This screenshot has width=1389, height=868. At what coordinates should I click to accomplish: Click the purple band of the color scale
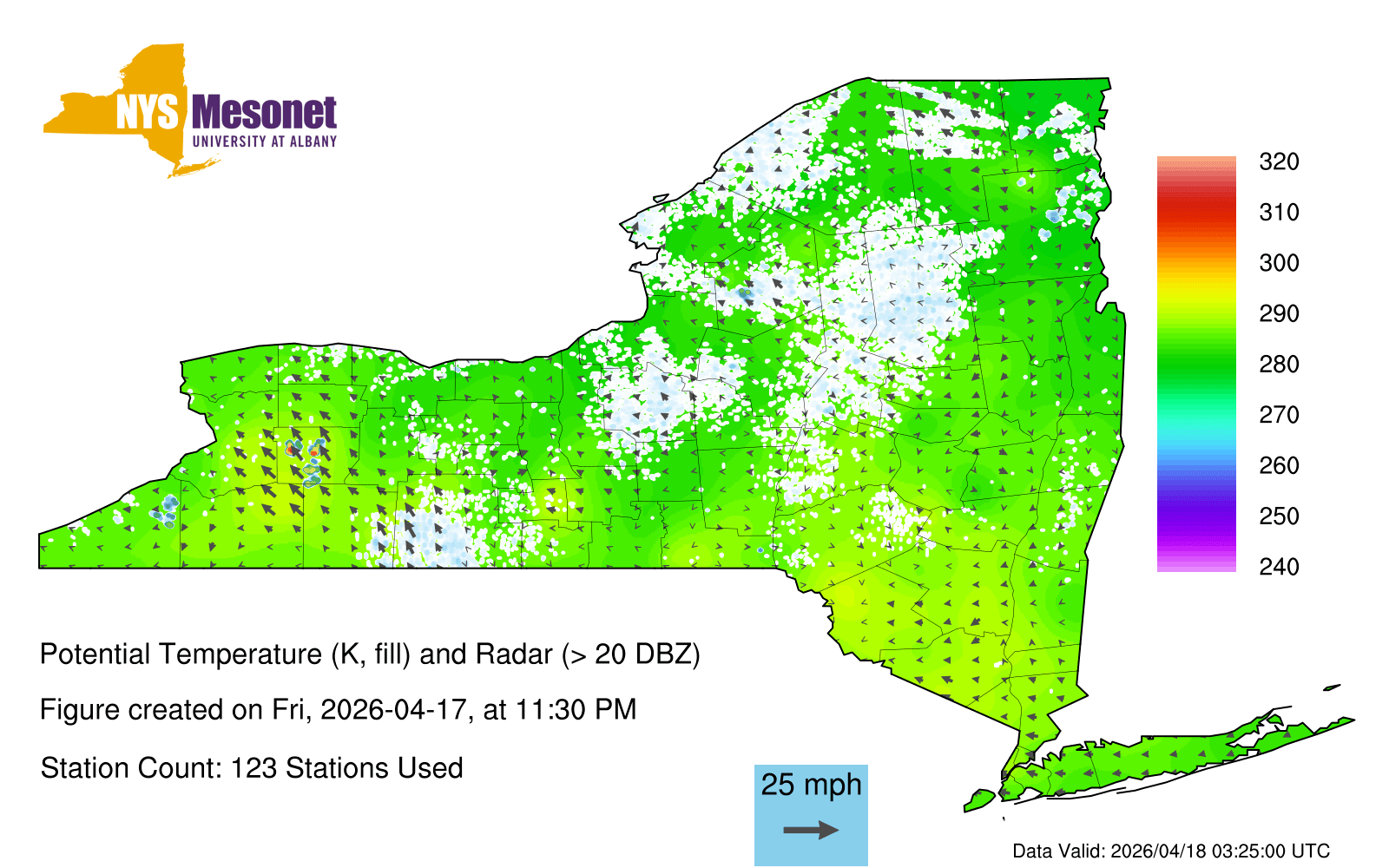coord(1195,519)
